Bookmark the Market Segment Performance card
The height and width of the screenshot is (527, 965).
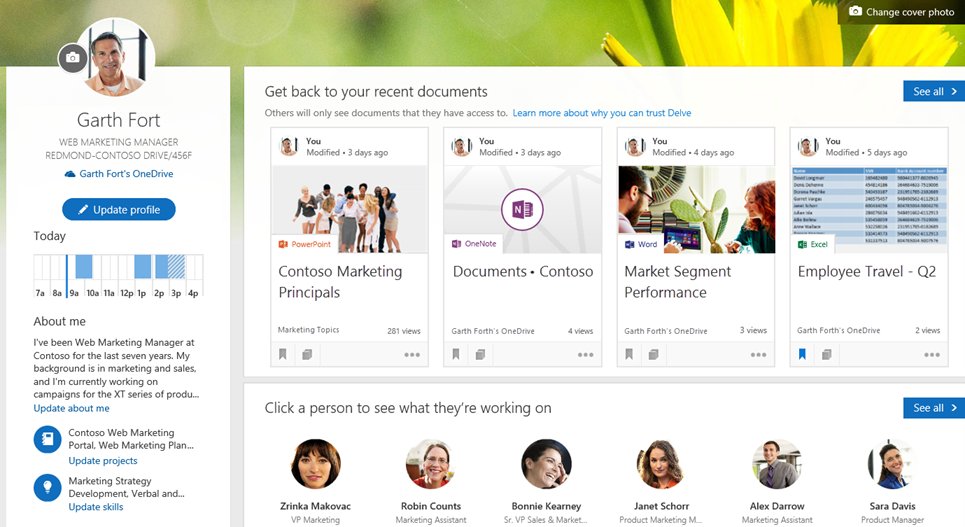tap(629, 354)
